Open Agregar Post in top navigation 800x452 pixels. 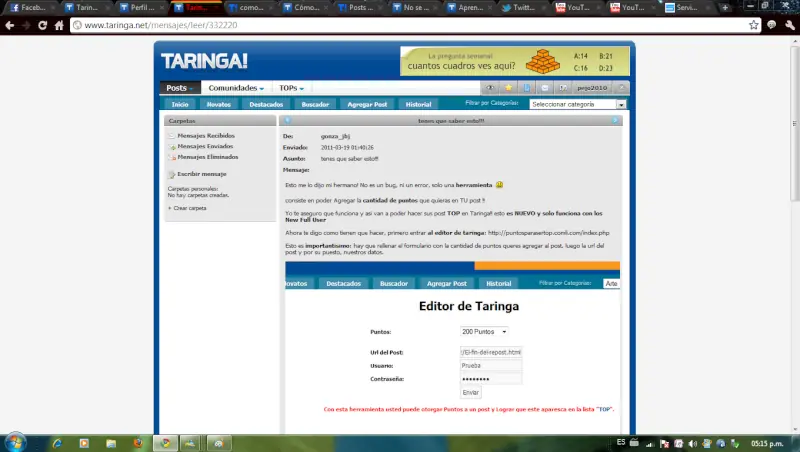coord(367,104)
